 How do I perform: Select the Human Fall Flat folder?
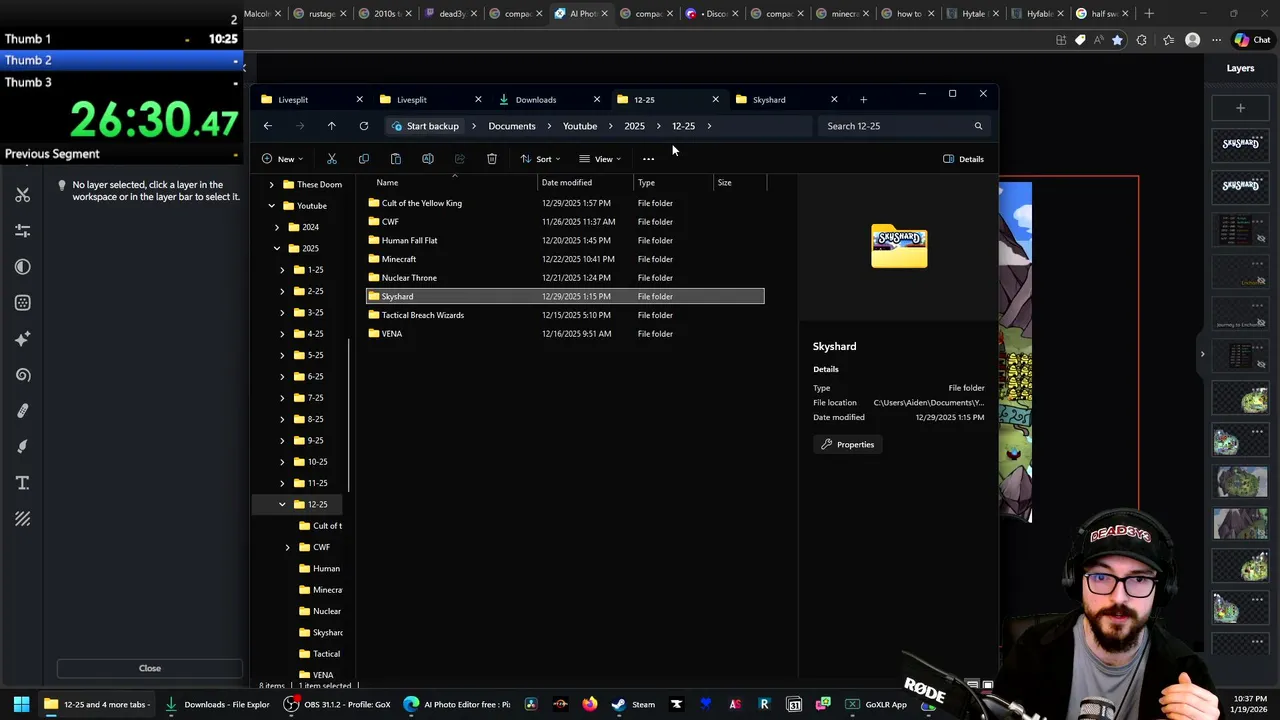click(x=565, y=240)
